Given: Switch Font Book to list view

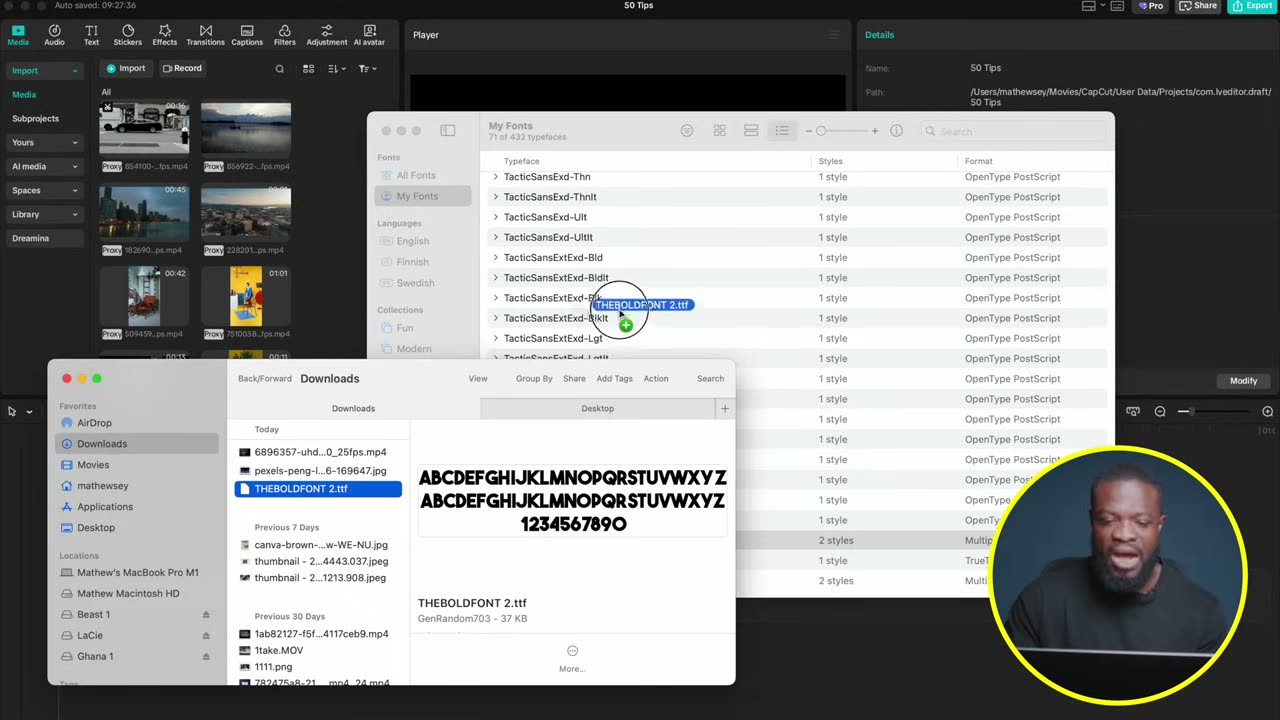Looking at the screenshot, I should [x=782, y=131].
